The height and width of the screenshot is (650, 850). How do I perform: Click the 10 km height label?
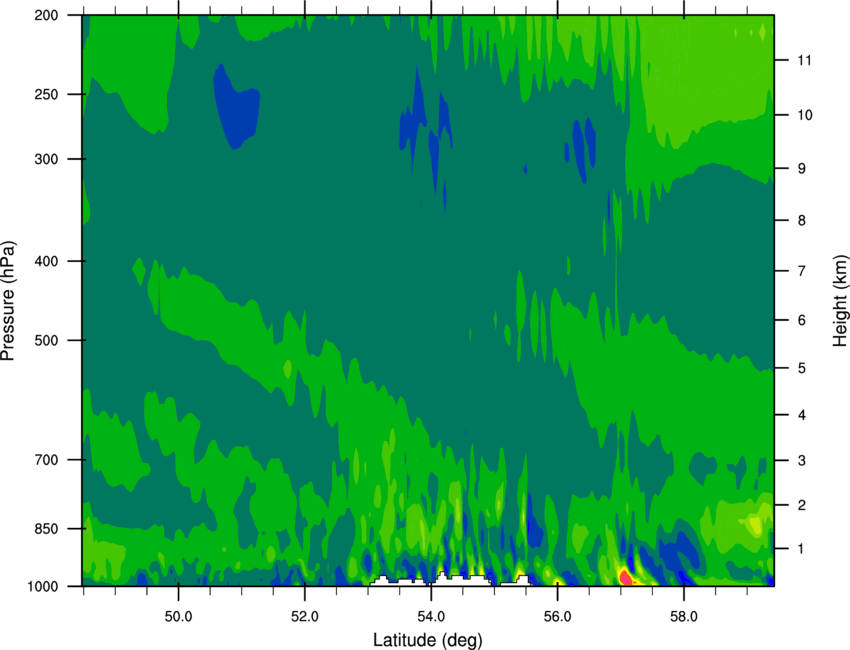805,115
